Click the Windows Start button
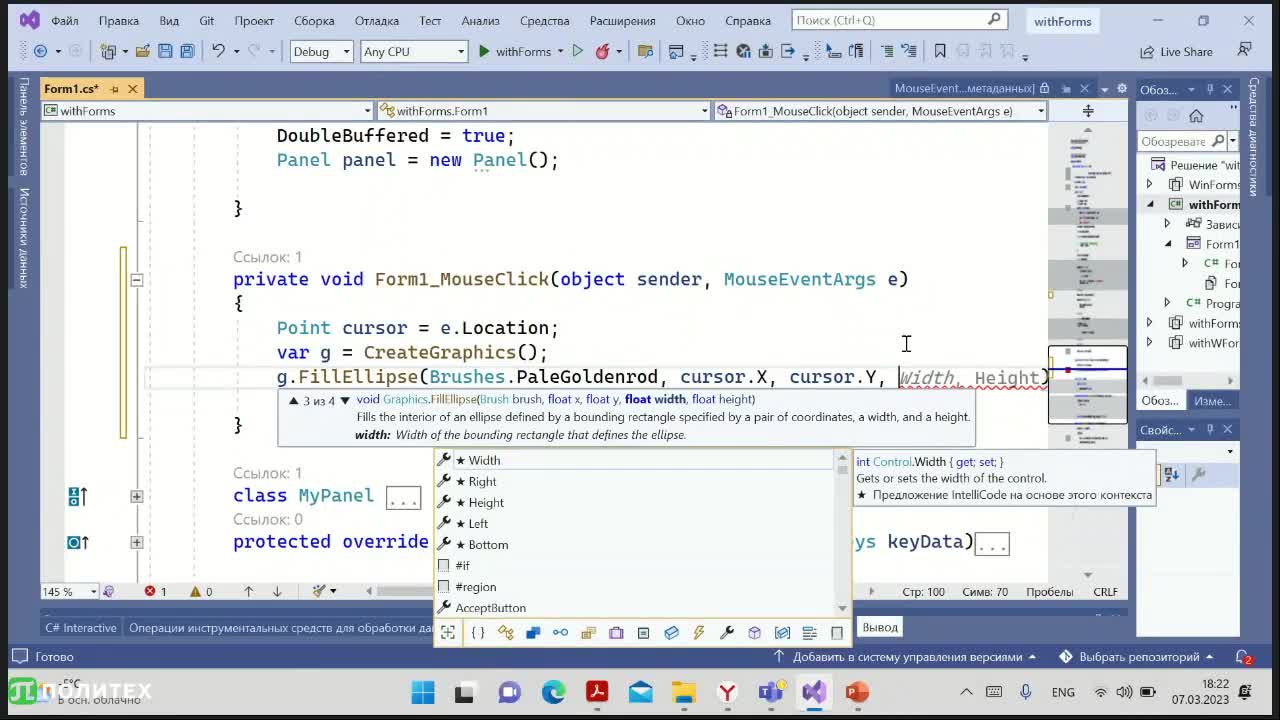The width and height of the screenshot is (1280, 720). pyautogui.click(x=423, y=692)
